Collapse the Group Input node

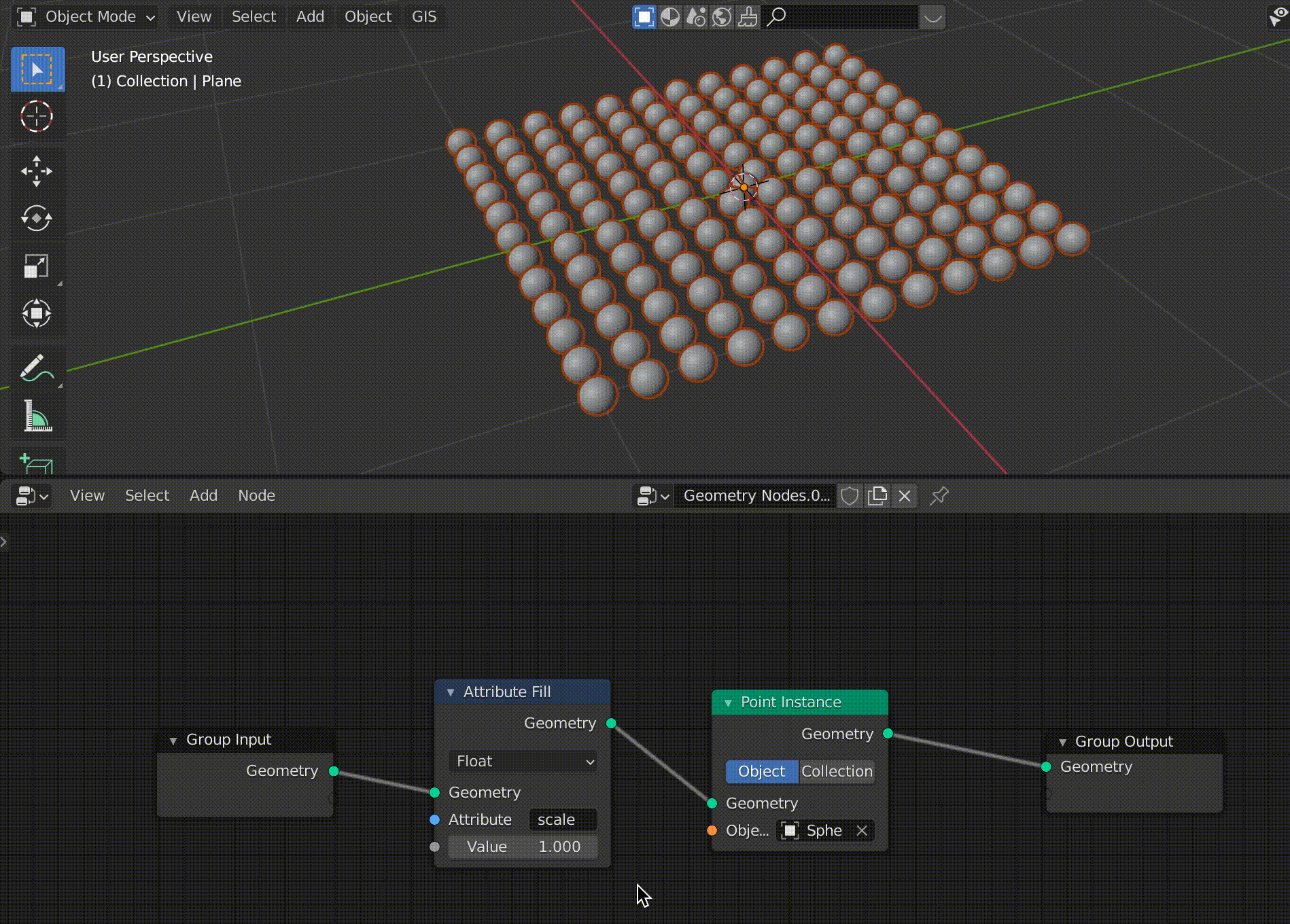[173, 740]
